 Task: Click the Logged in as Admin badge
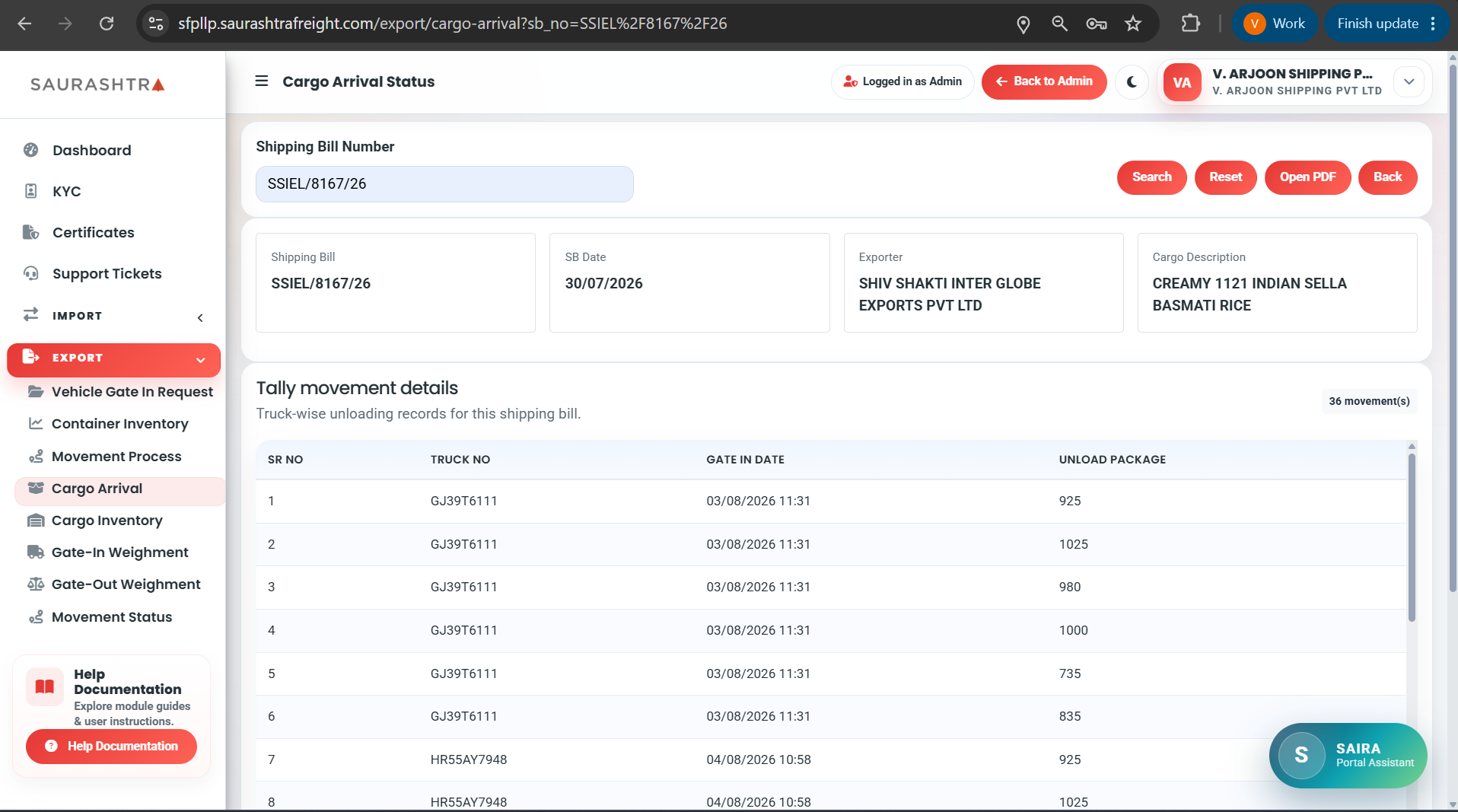(x=902, y=81)
